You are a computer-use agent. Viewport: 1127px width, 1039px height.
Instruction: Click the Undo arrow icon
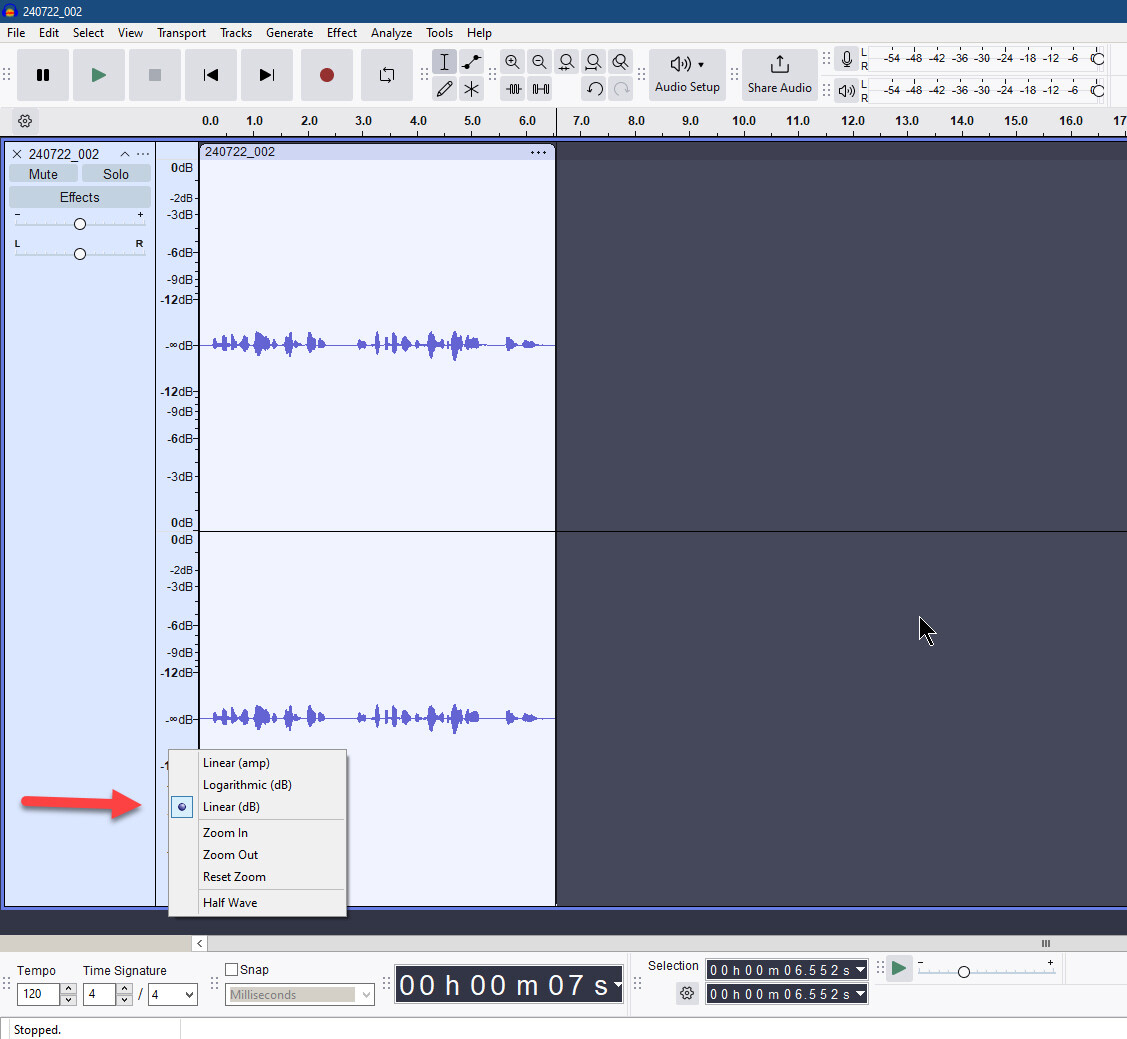(594, 89)
